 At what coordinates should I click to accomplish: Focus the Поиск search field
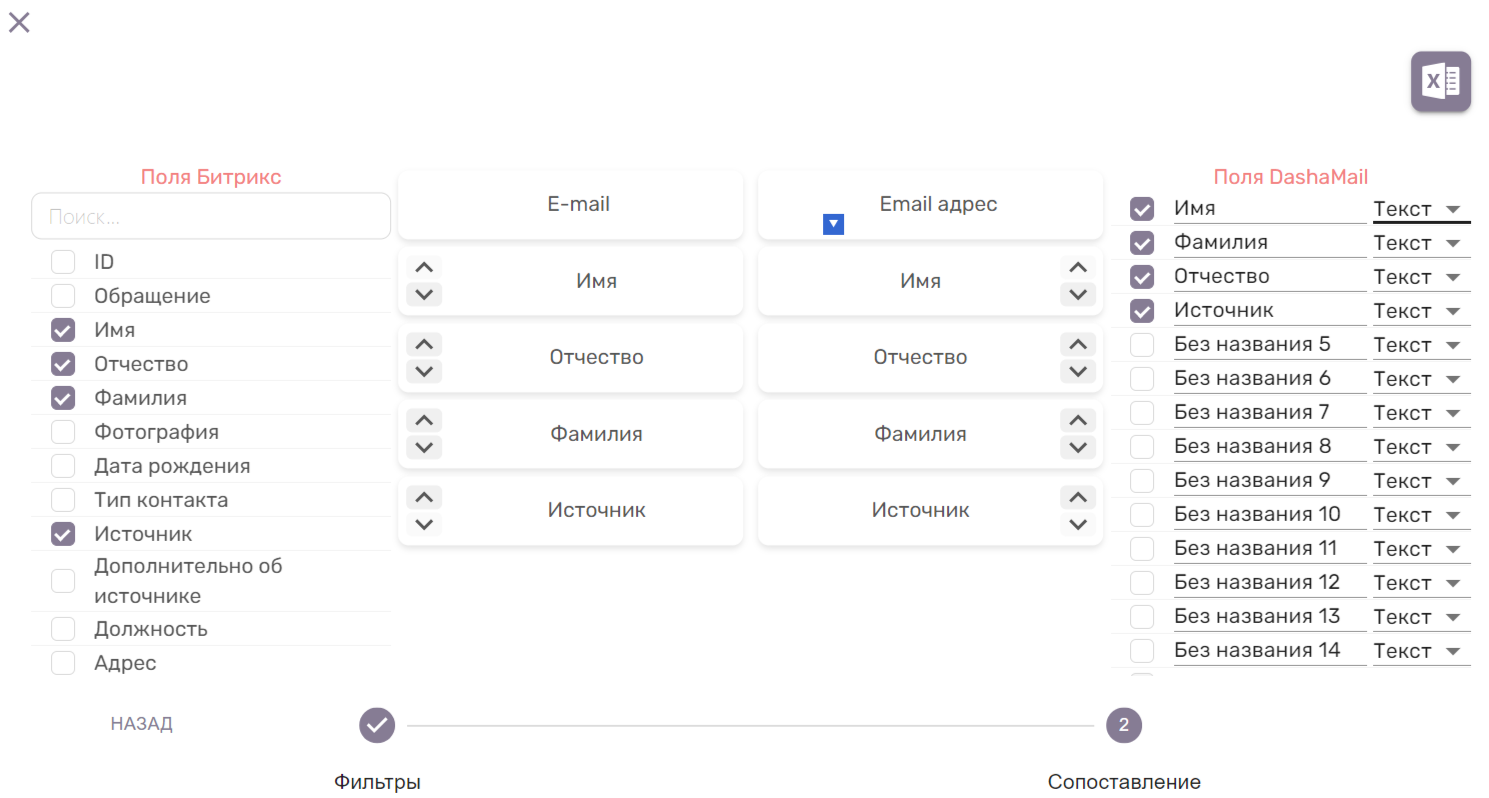[x=210, y=217]
